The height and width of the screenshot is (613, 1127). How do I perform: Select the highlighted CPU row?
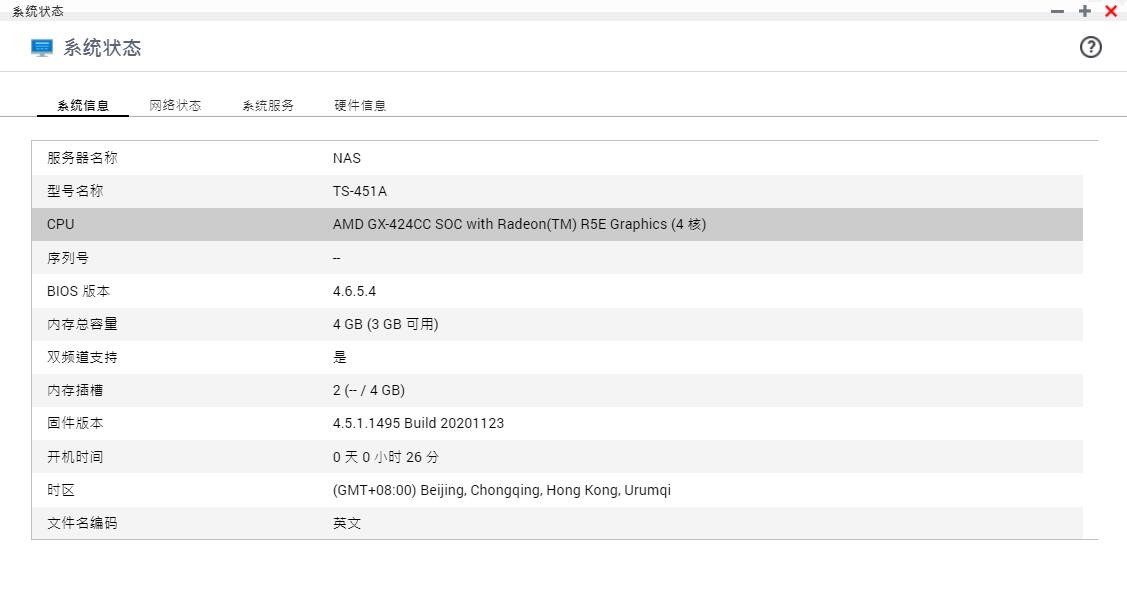pyautogui.click(x=556, y=224)
